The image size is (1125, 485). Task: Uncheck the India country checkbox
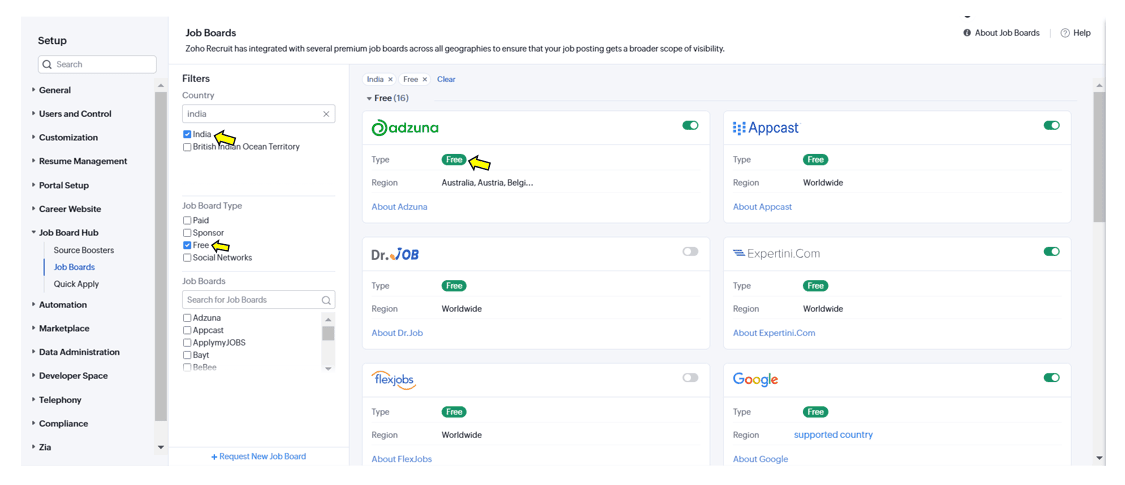coord(187,134)
